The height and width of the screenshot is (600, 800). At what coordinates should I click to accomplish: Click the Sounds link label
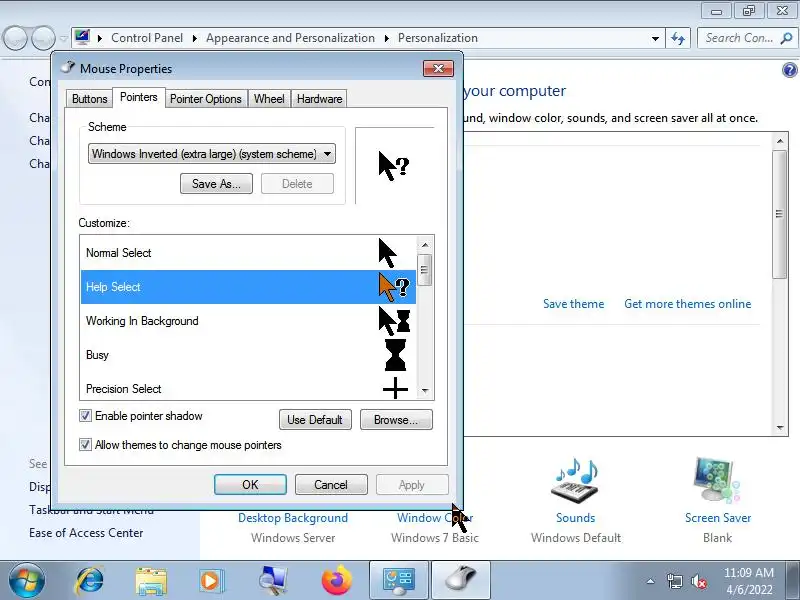[x=576, y=518]
